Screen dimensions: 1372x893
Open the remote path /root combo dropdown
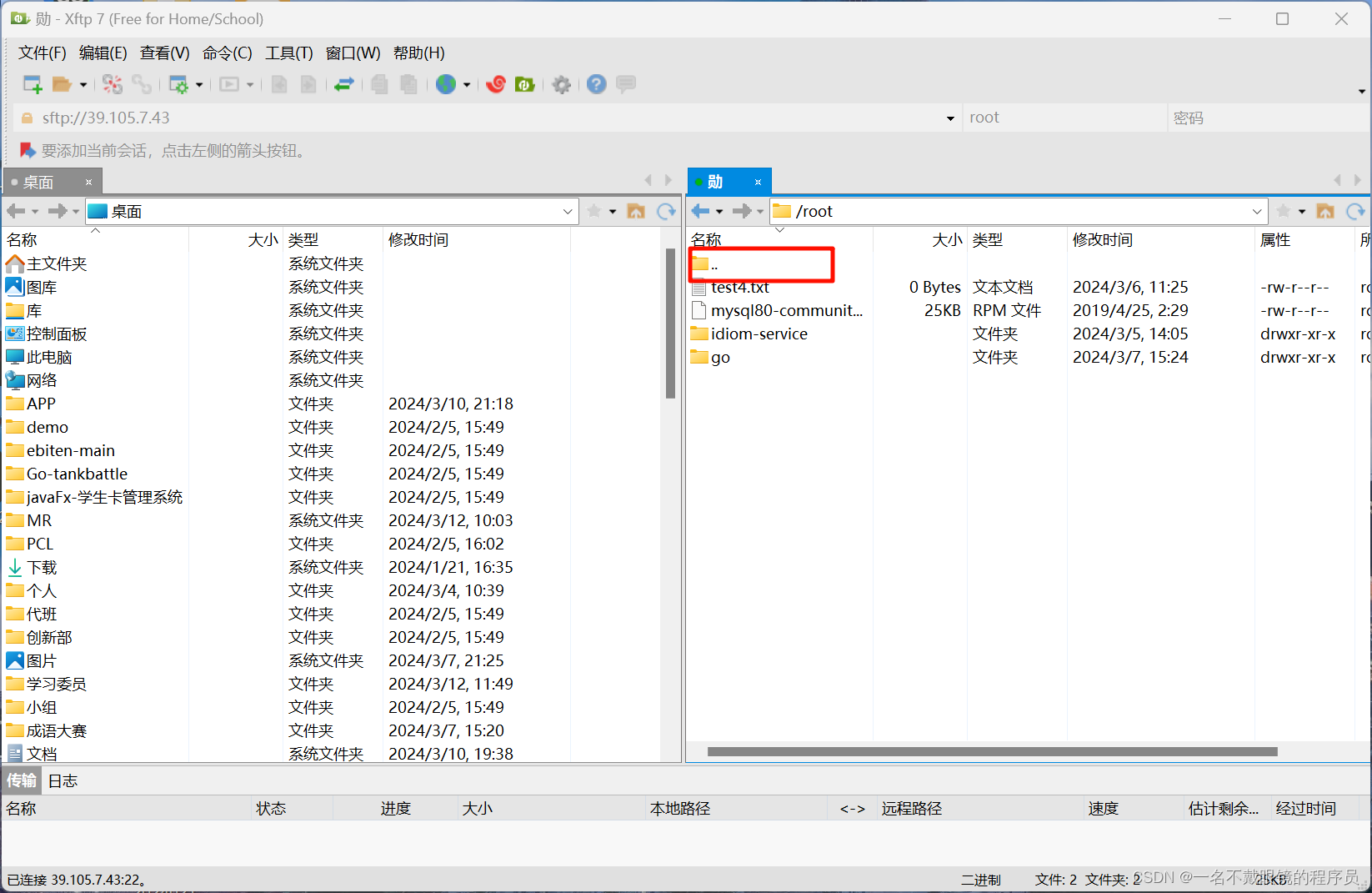pos(1257,211)
